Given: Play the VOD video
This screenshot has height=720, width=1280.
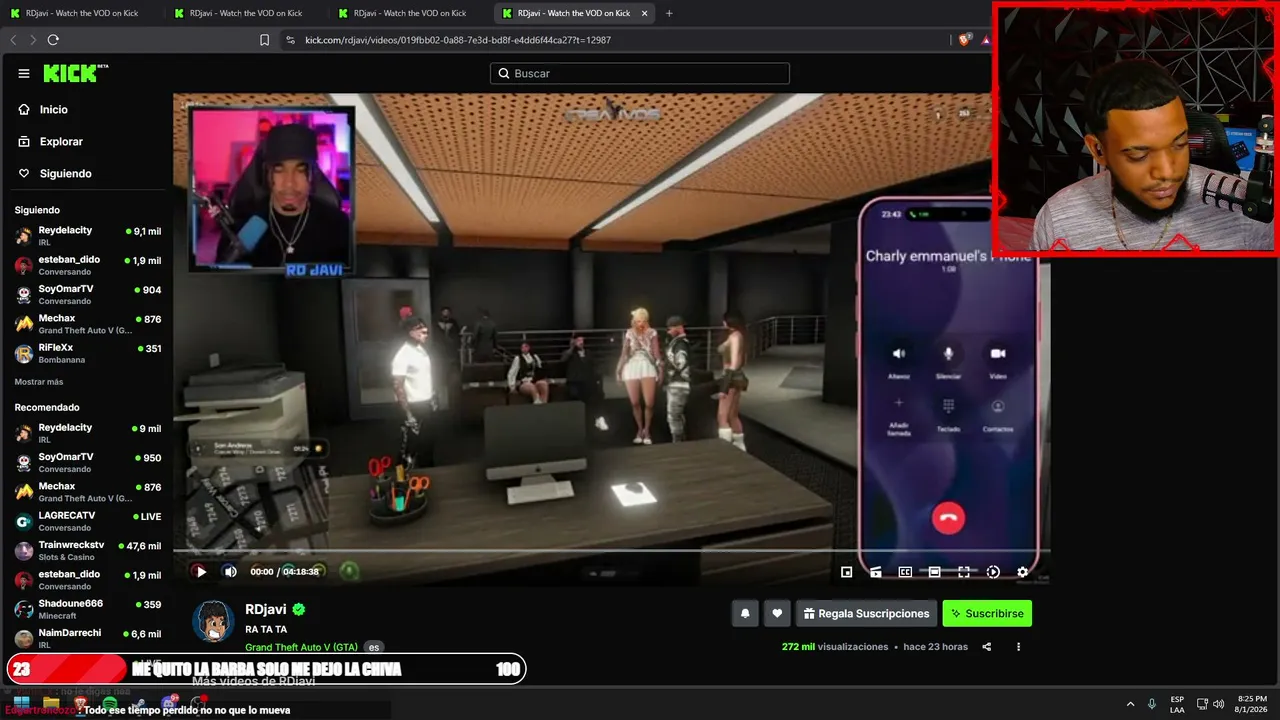Looking at the screenshot, I should point(200,572).
